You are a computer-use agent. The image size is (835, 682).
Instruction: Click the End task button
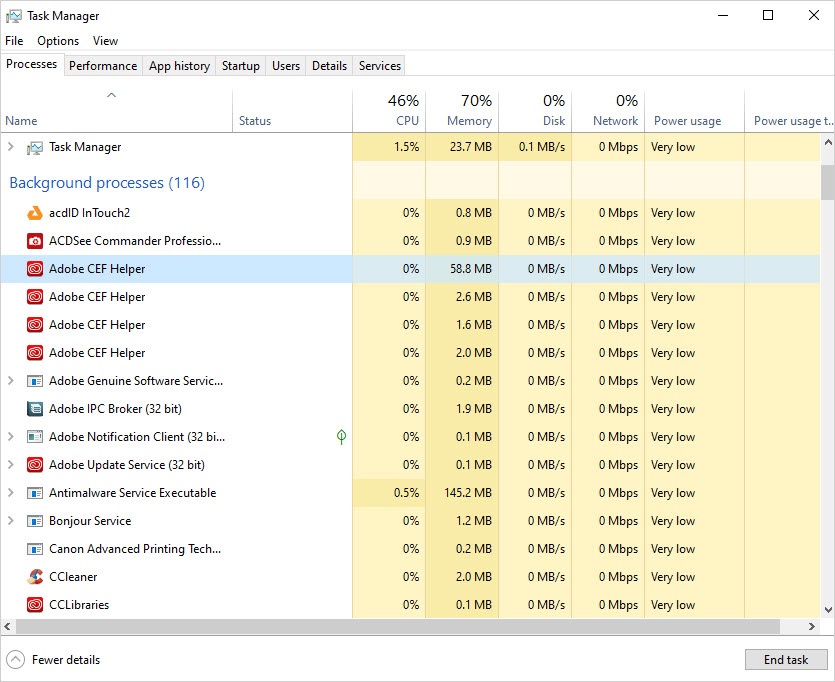point(786,659)
